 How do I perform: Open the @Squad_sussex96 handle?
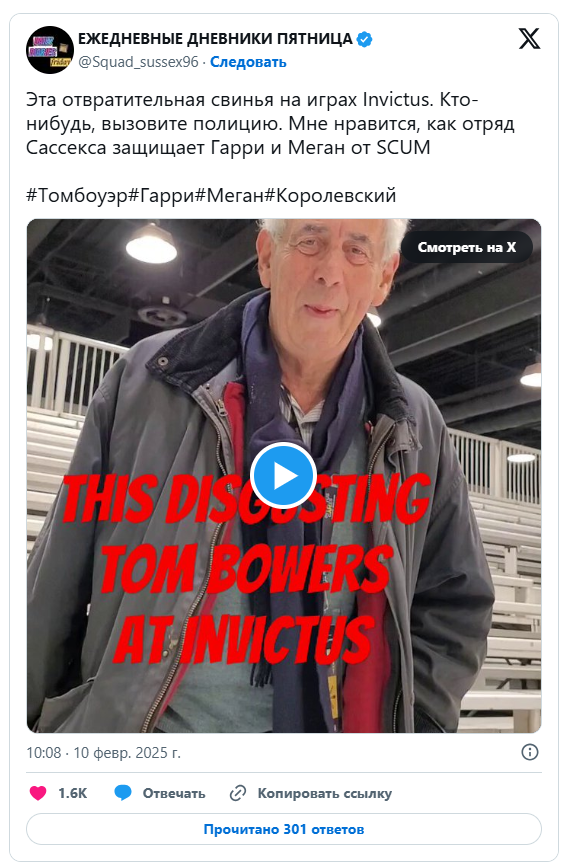point(138,62)
